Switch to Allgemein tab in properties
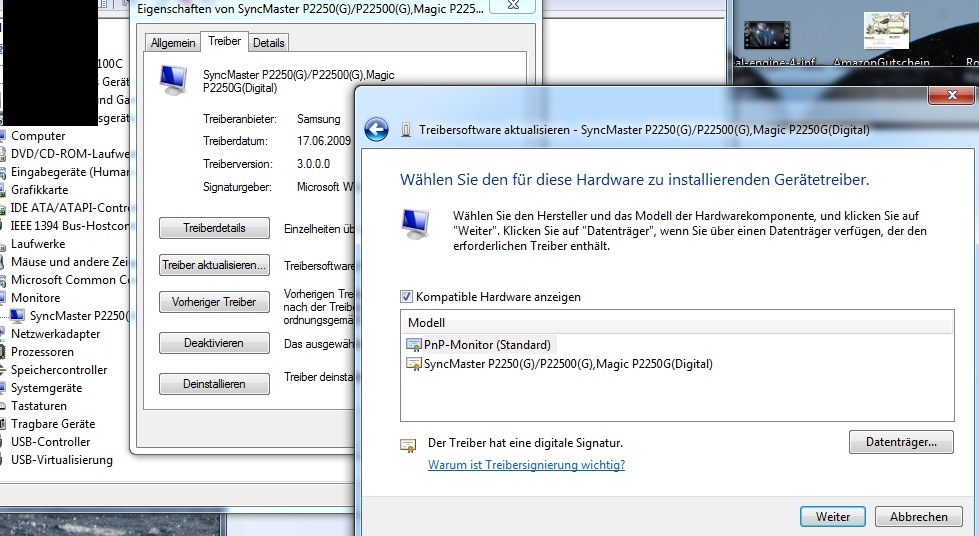979x536 pixels. [172, 42]
